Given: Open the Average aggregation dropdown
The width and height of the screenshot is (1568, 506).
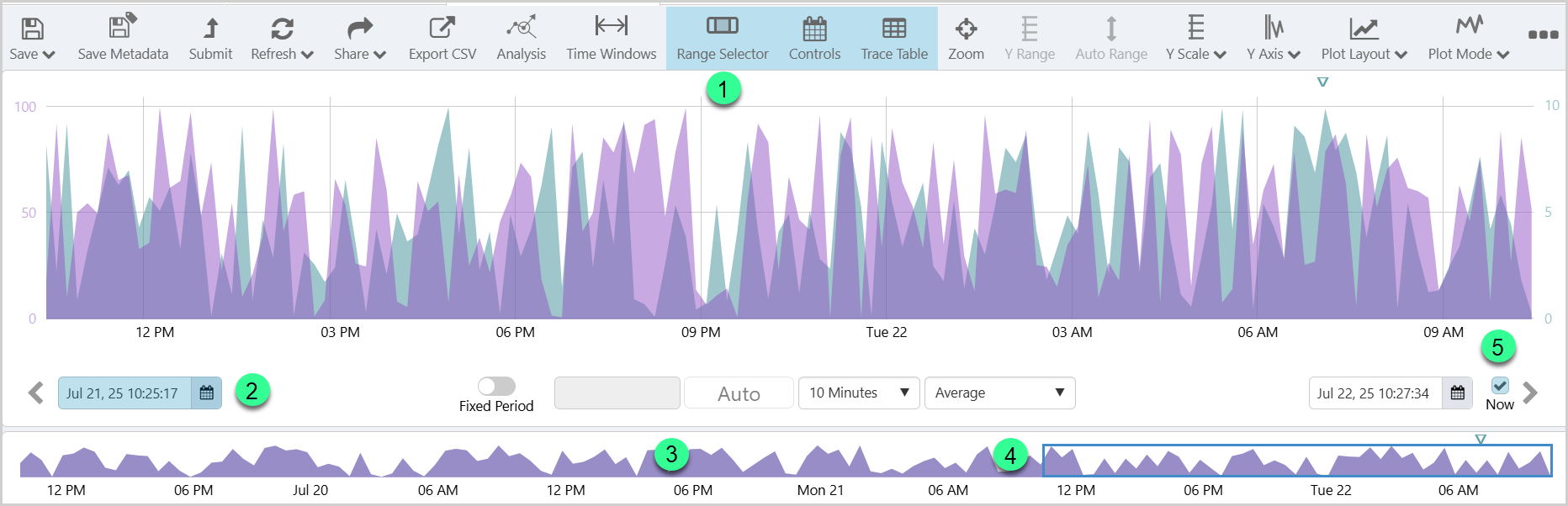Looking at the screenshot, I should (999, 393).
